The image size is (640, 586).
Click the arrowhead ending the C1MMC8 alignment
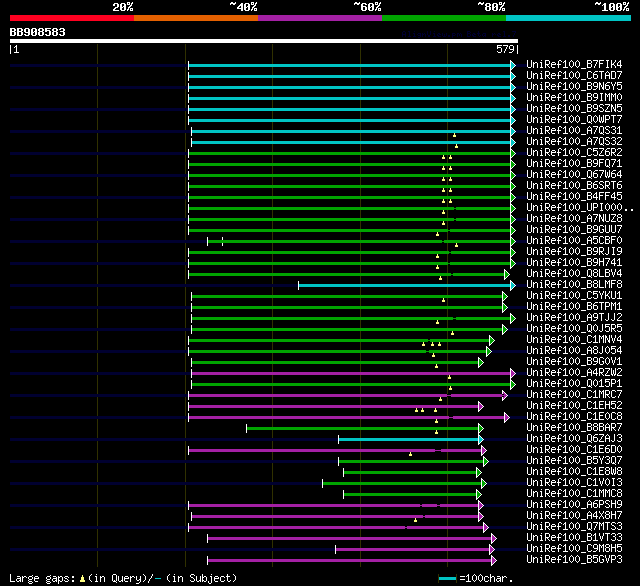(x=479, y=495)
